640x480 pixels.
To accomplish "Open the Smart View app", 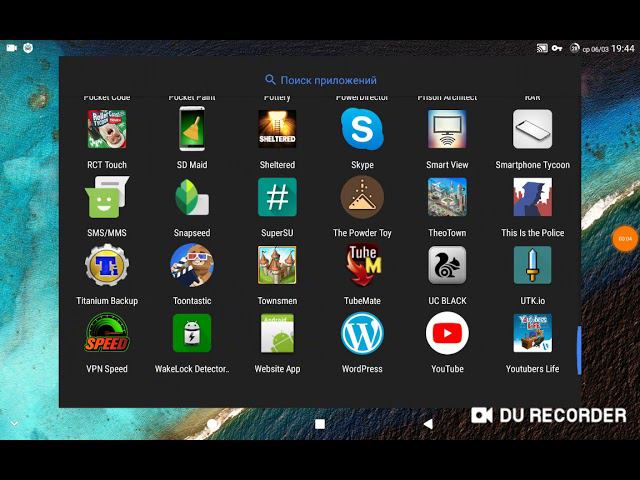I will (447, 129).
